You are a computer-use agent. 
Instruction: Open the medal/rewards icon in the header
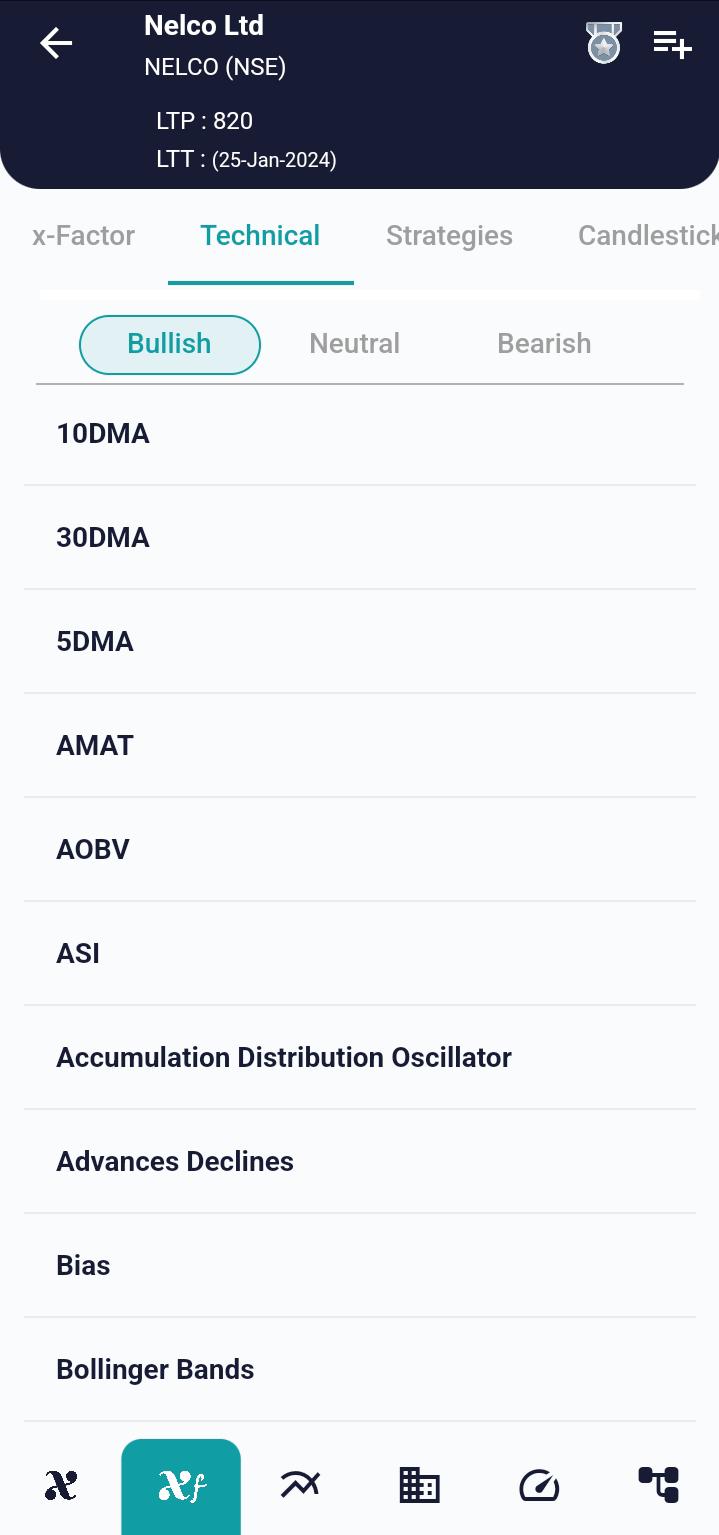pyautogui.click(x=603, y=43)
